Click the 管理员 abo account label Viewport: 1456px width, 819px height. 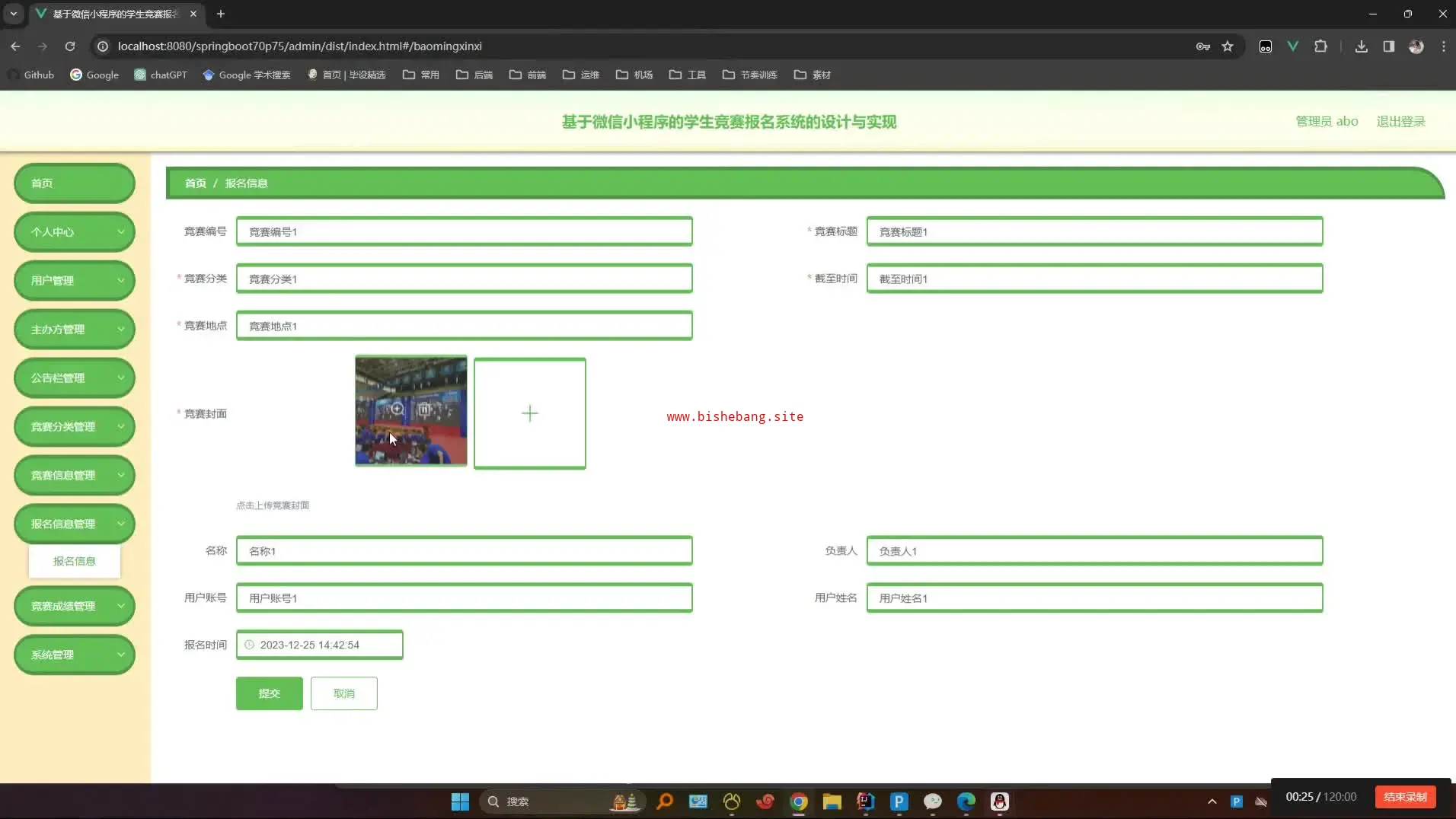[x=1327, y=122]
